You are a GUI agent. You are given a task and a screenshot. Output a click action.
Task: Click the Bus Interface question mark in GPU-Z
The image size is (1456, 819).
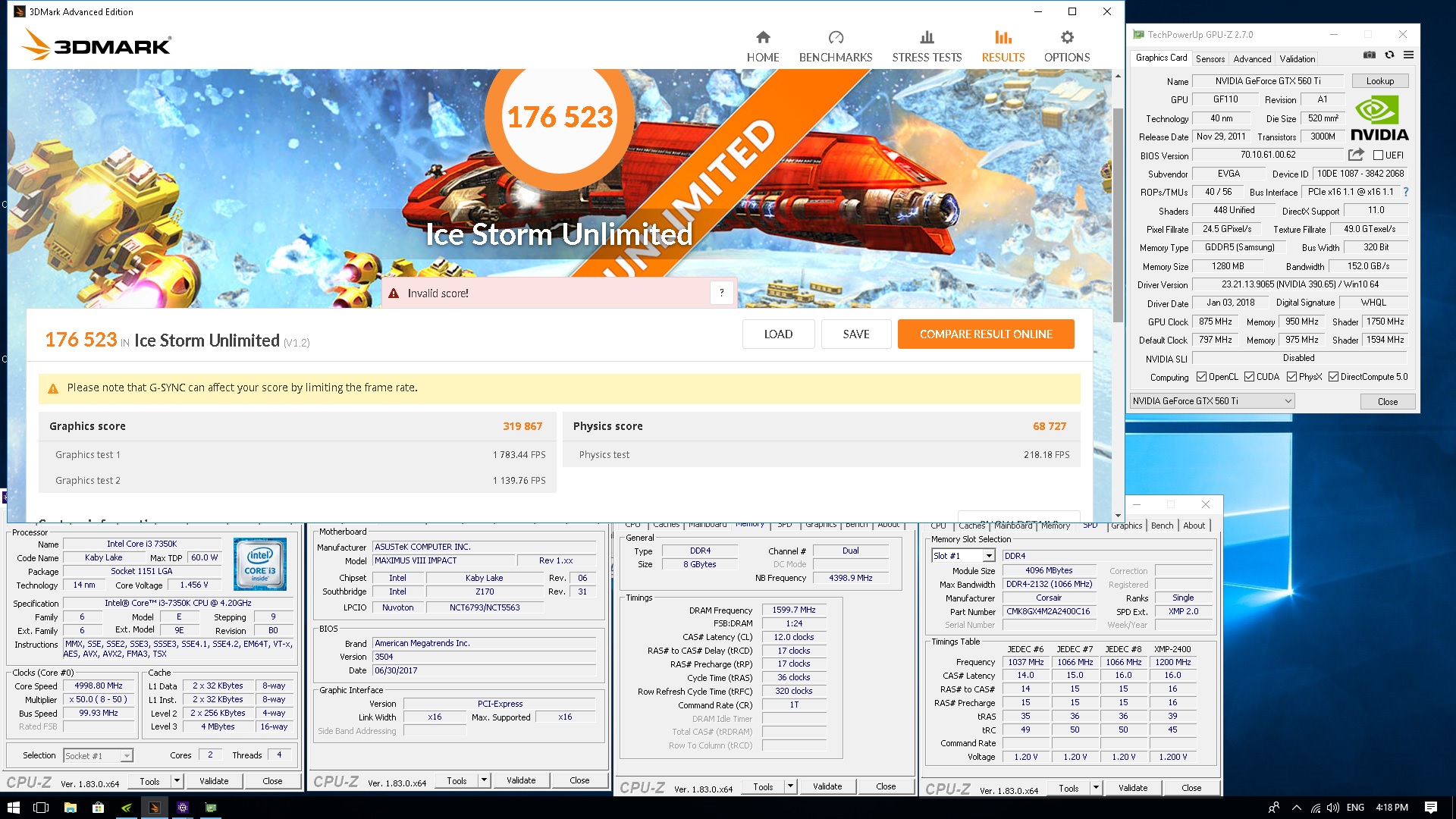click(1406, 192)
